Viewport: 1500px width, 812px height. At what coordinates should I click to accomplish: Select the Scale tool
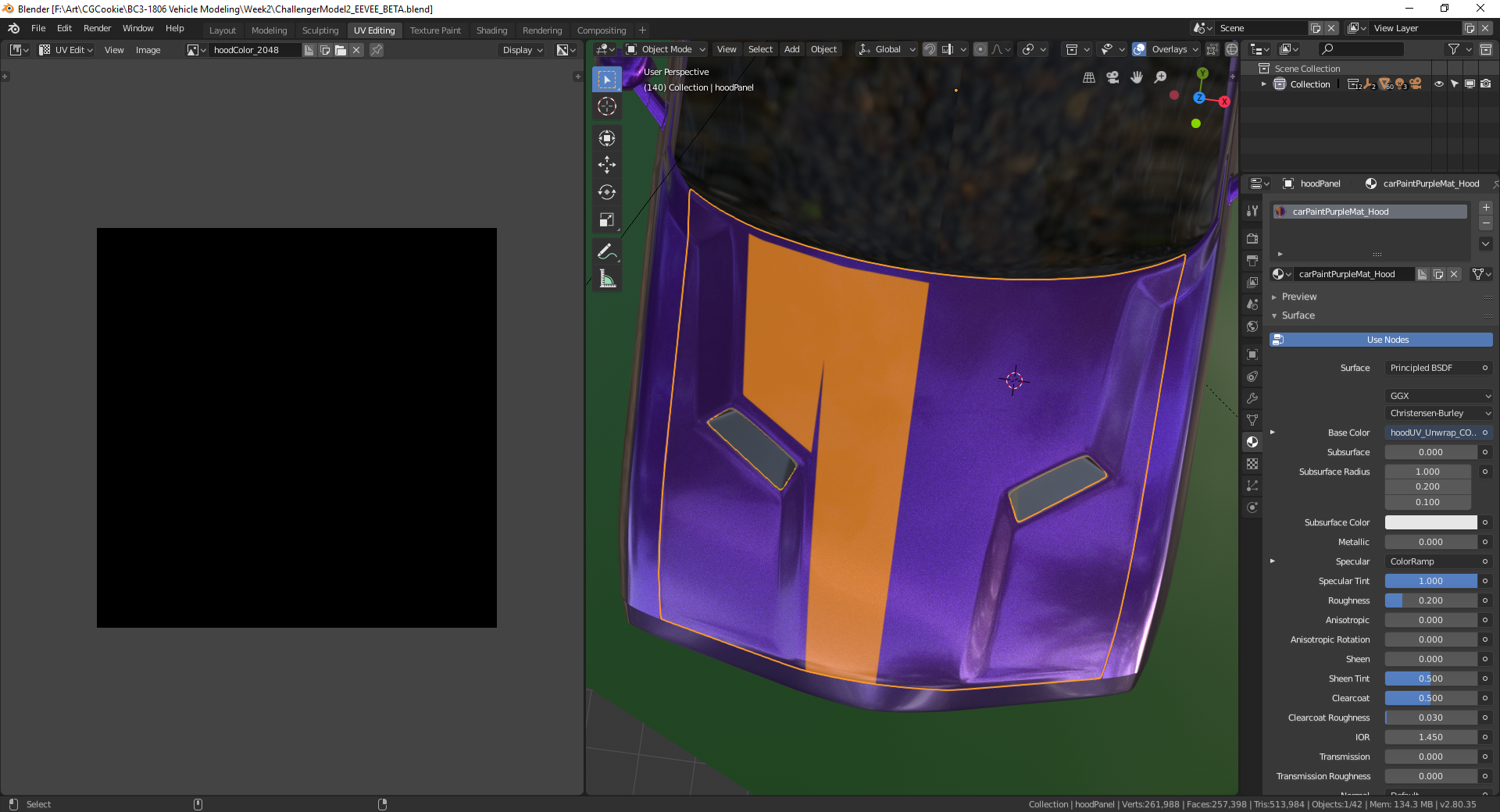click(607, 220)
